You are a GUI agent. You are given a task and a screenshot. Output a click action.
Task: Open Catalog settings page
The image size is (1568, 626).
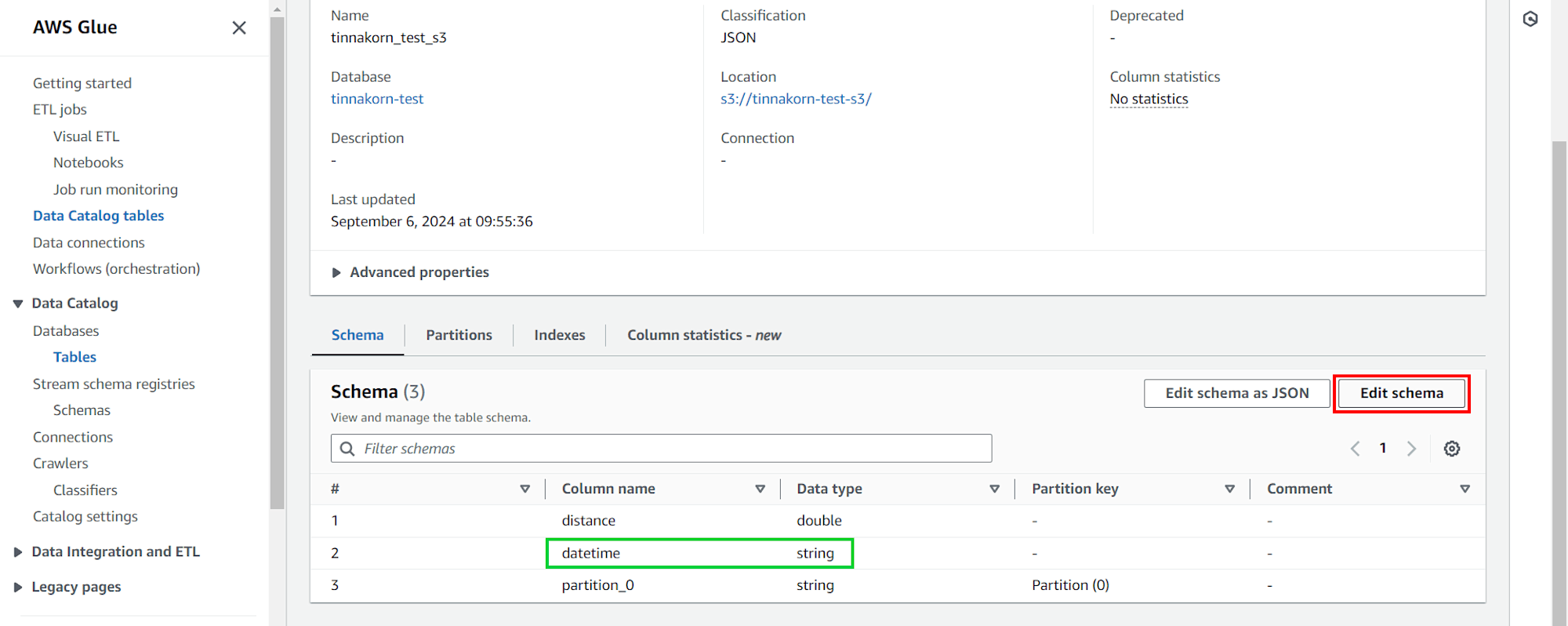tap(85, 516)
